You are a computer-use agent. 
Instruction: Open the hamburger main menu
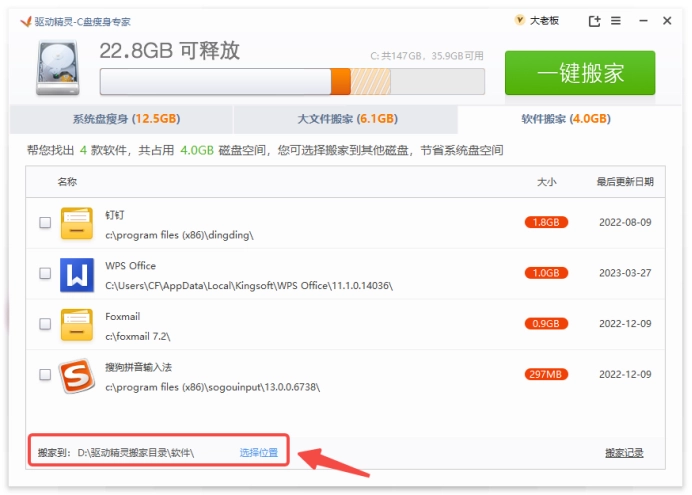coord(615,21)
